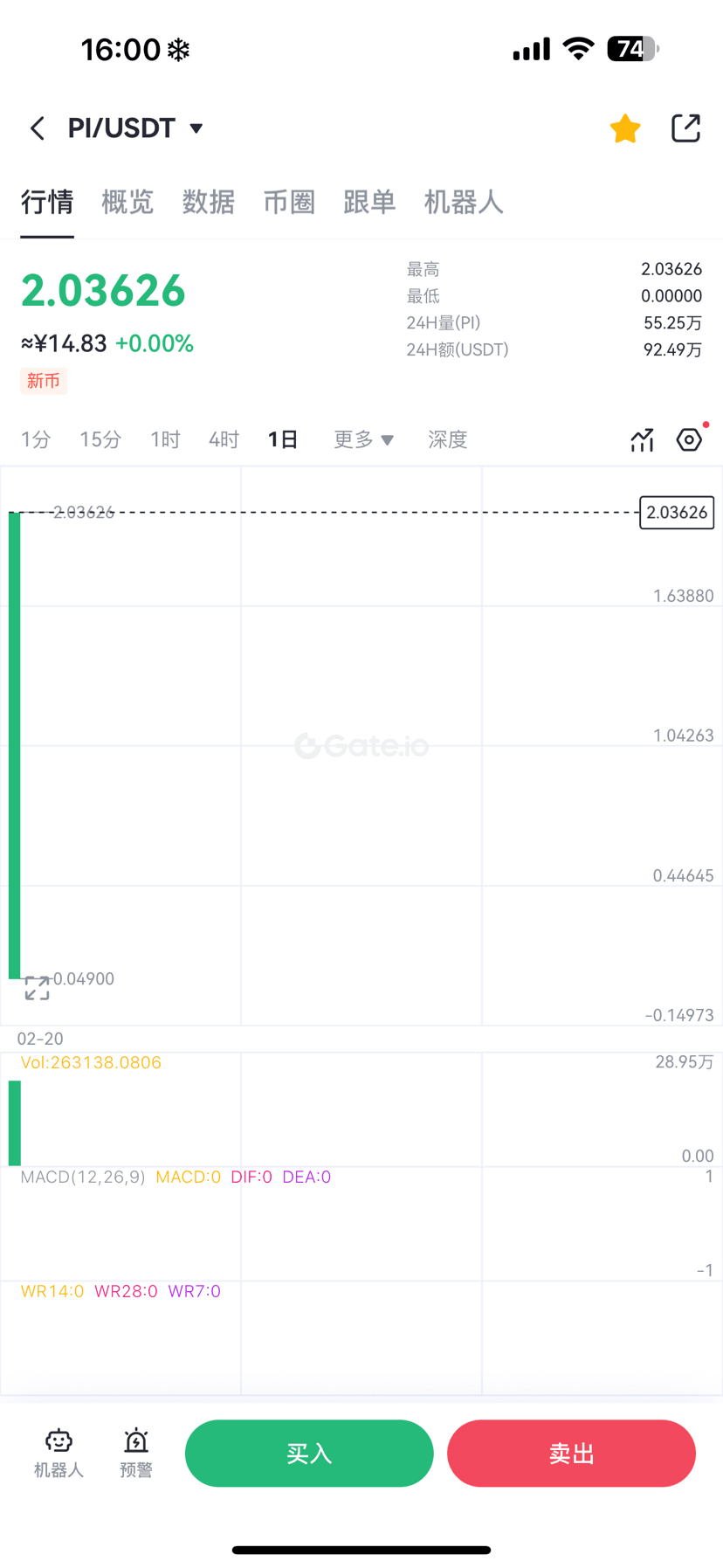The image size is (723, 1568).
Task: Tap the back arrow icon
Action: pyautogui.click(x=38, y=128)
